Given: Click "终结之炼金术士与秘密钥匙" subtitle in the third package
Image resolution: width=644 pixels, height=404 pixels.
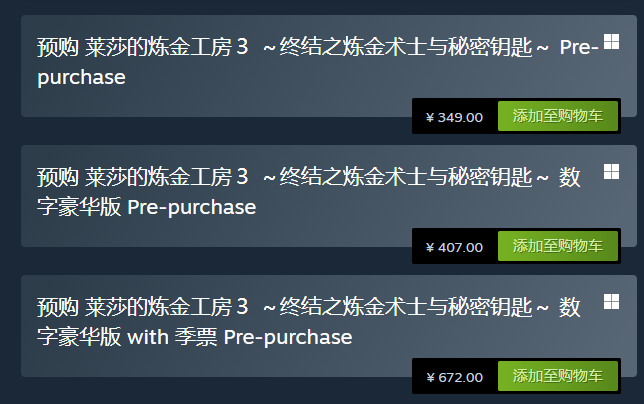Looking at the screenshot, I should pos(406,307).
